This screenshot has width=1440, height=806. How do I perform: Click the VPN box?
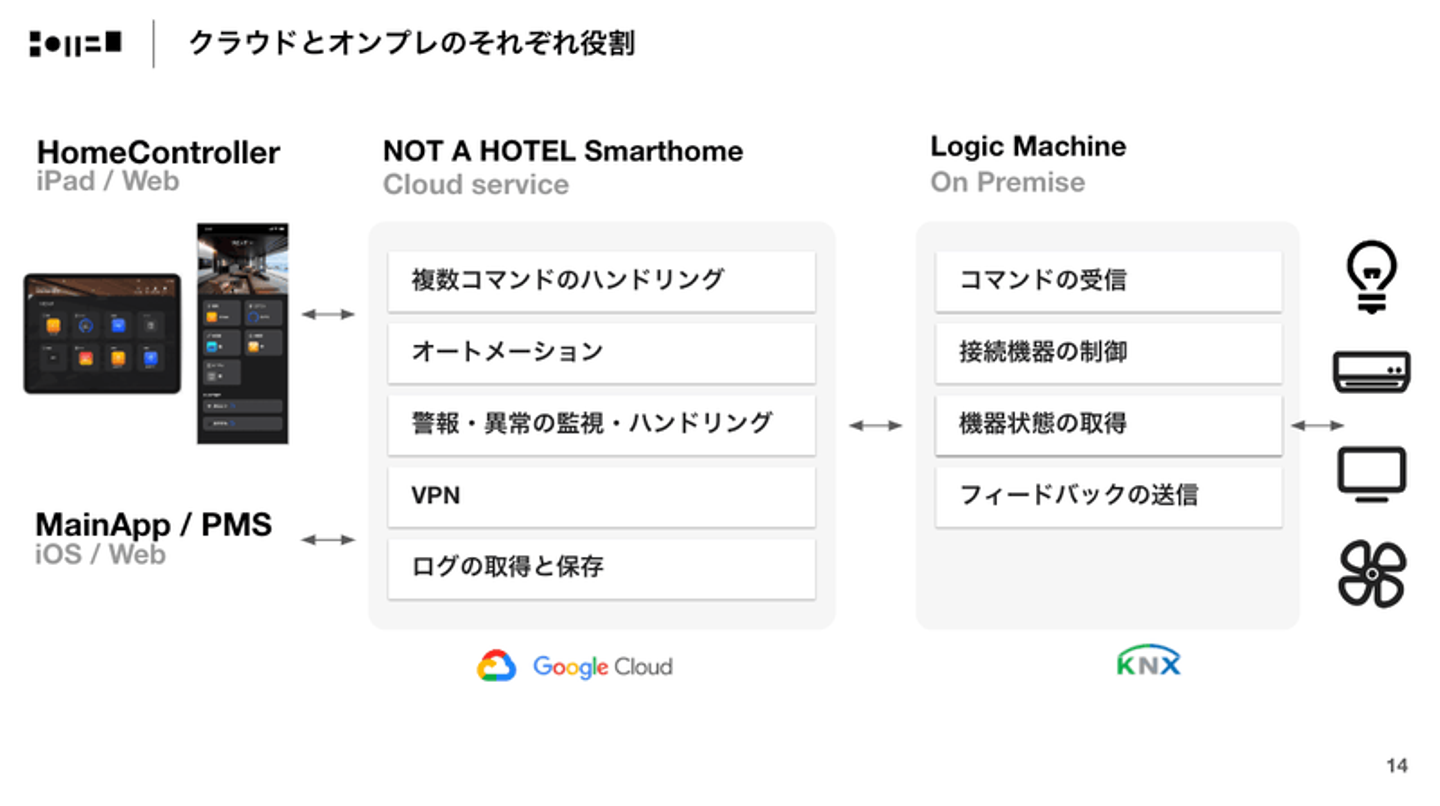601,496
